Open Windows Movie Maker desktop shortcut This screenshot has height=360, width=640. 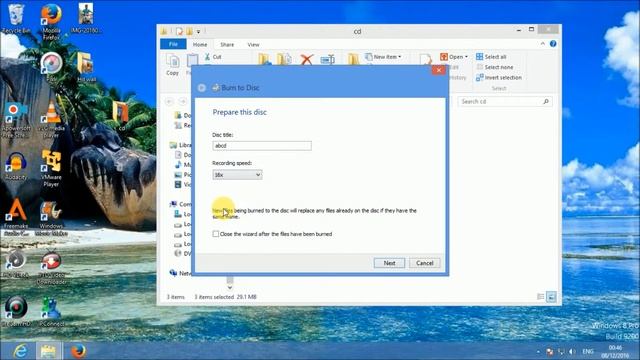coord(51,218)
